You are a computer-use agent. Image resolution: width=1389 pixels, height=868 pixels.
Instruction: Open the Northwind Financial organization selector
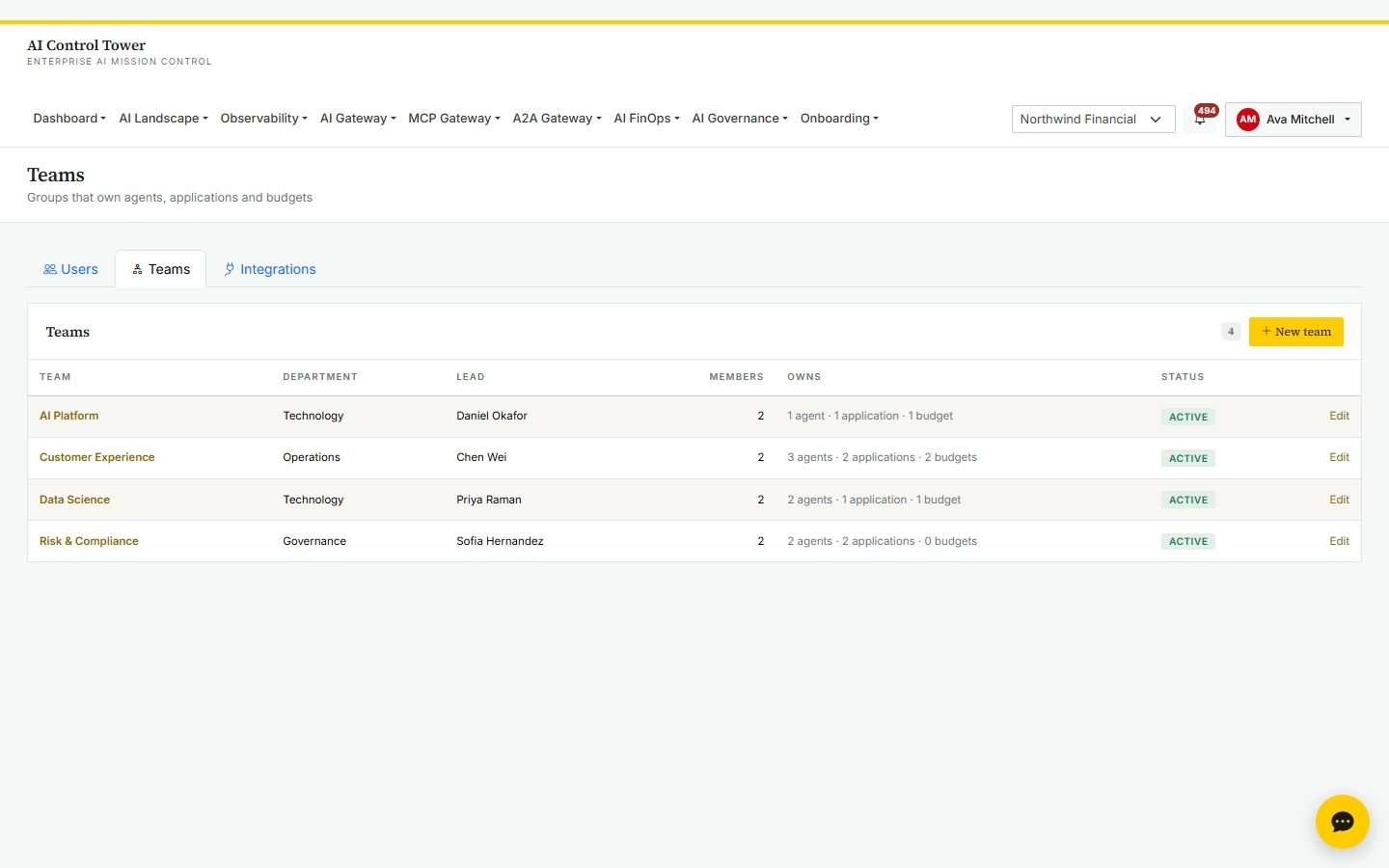(1093, 120)
